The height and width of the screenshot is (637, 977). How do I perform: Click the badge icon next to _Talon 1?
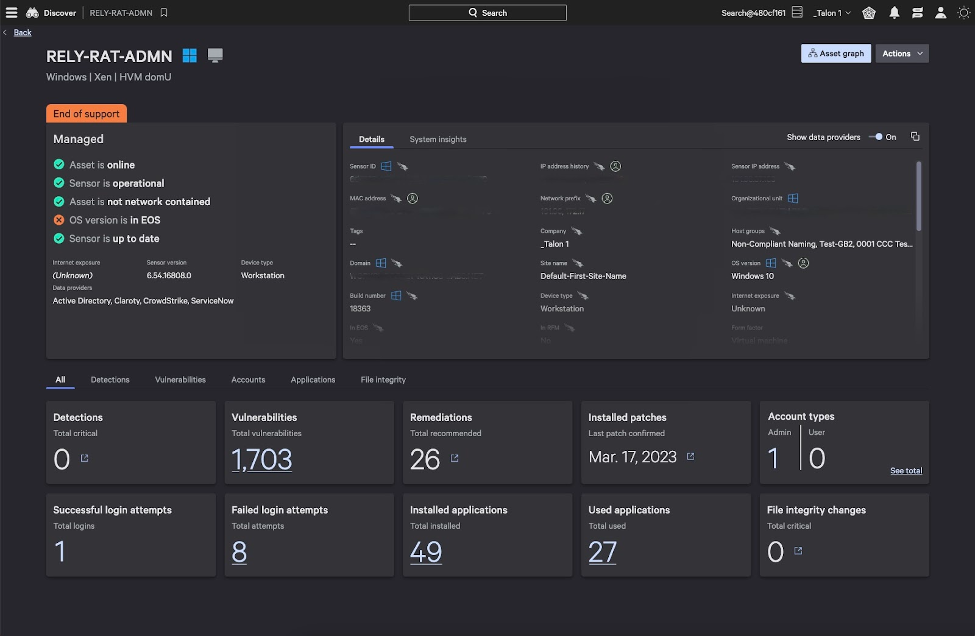[x=869, y=12]
